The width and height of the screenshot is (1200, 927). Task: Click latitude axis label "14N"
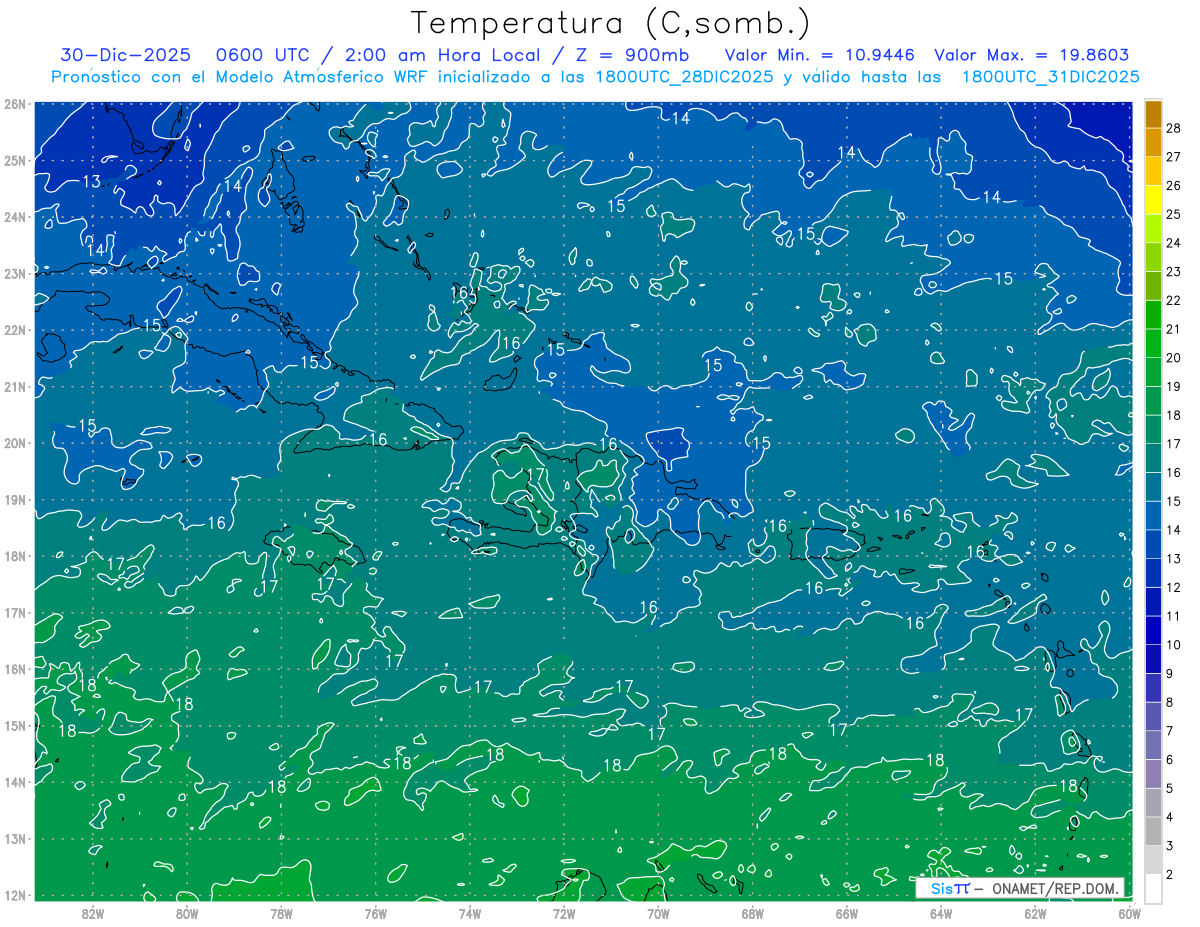pyautogui.click(x=15, y=782)
